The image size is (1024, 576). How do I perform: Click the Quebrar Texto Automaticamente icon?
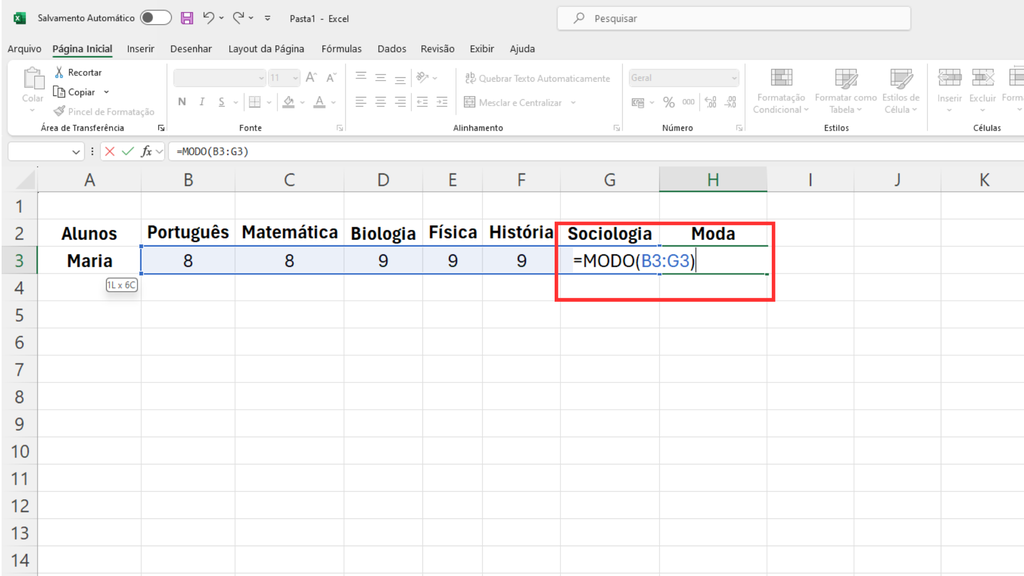[468, 78]
